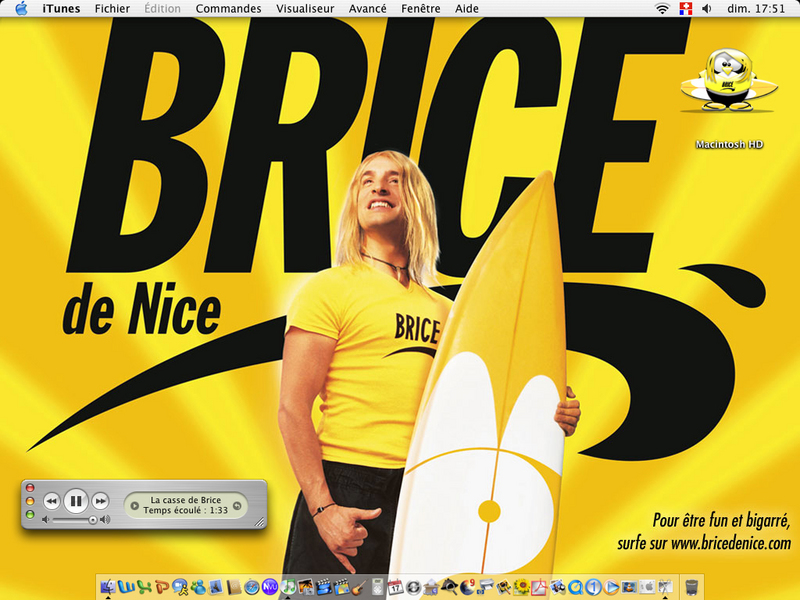
Task: Select the Macintosh HD desktop icon
Action: [x=729, y=99]
